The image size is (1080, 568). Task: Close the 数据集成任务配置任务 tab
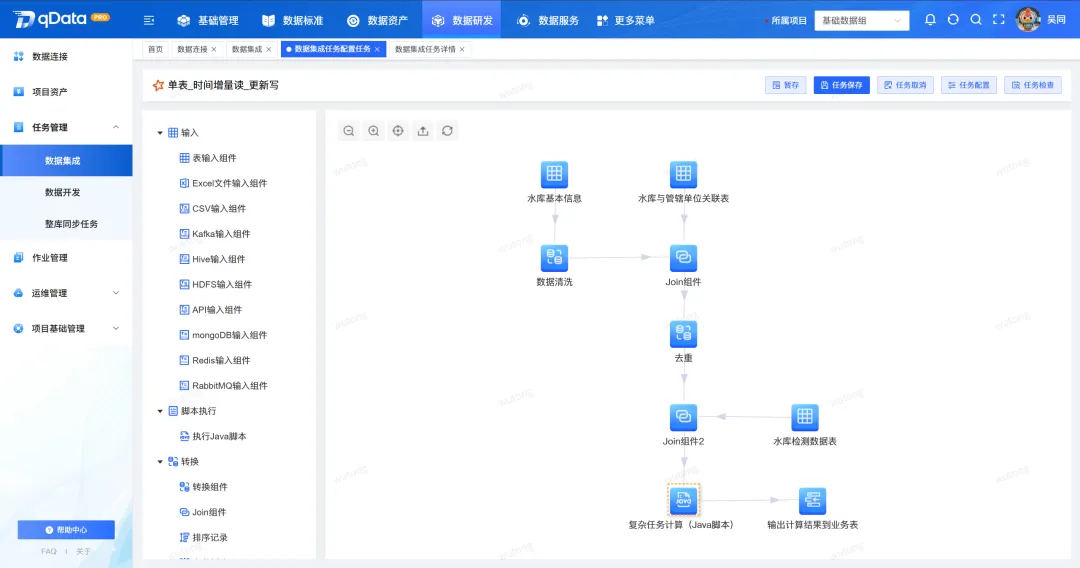coord(377,50)
